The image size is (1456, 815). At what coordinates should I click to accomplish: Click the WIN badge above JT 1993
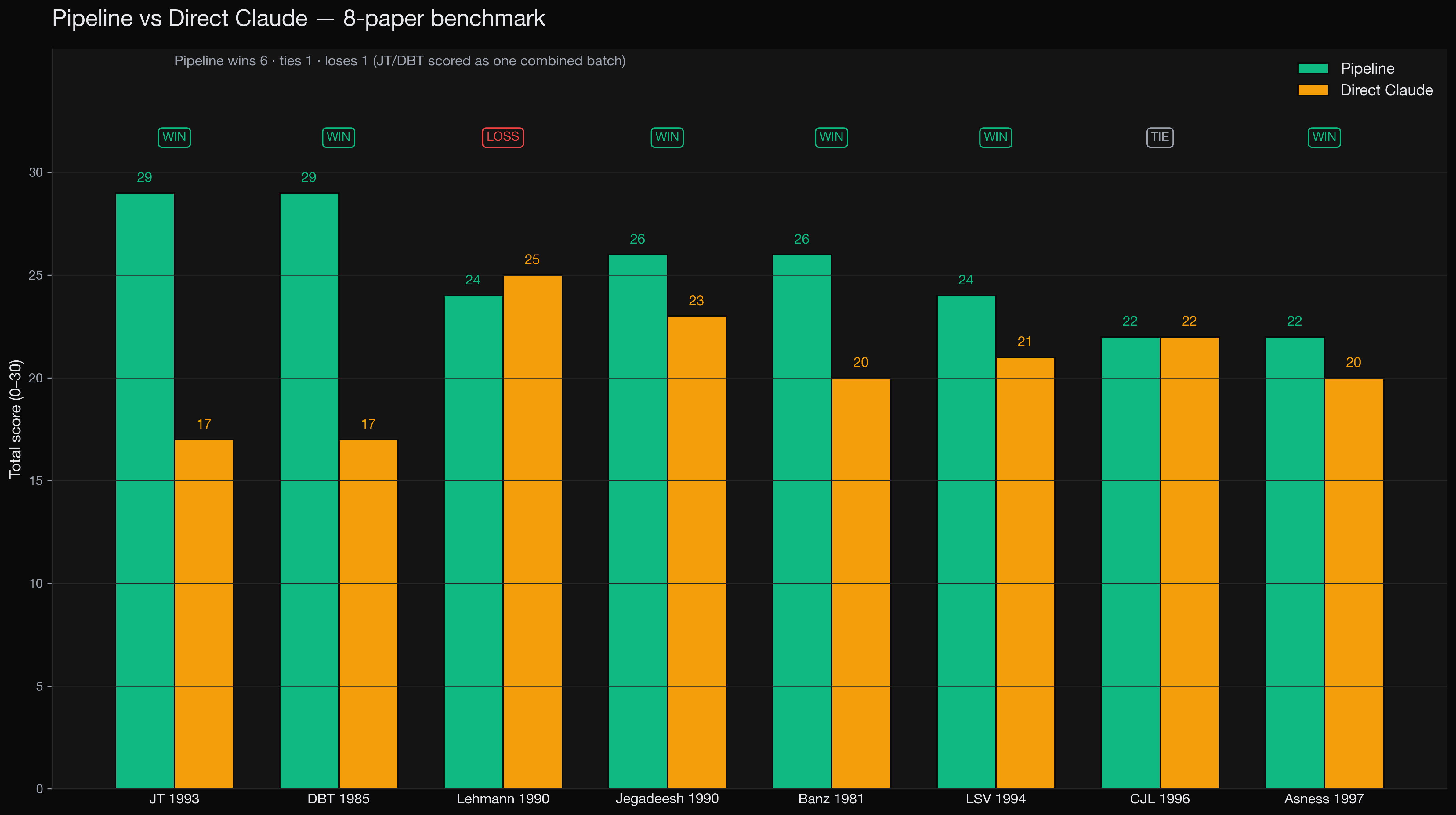point(174,137)
